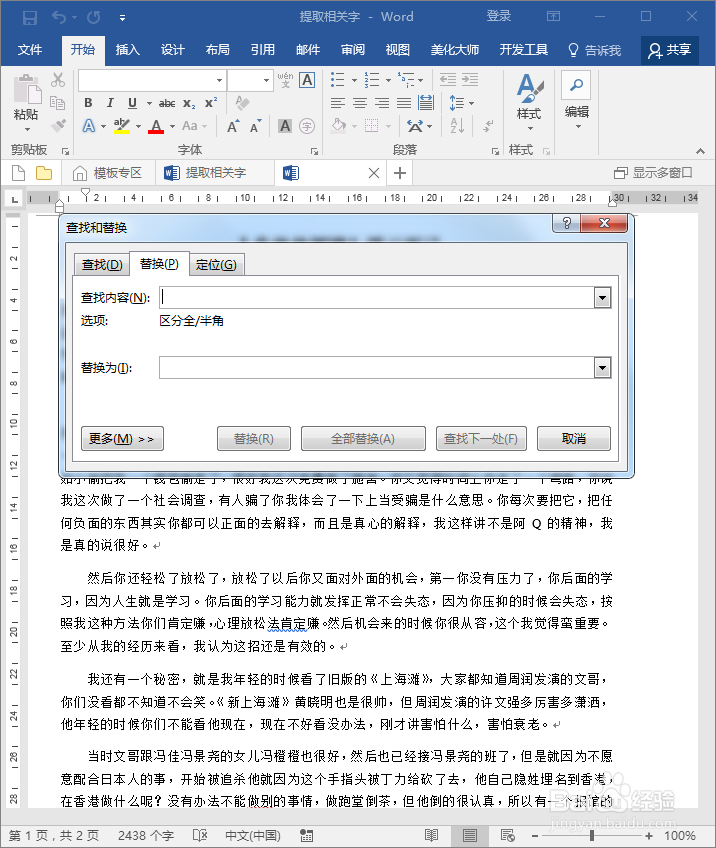This screenshot has width=716, height=848.
Task: Click the Paste clipboard icon
Action: pyautogui.click(x=26, y=89)
